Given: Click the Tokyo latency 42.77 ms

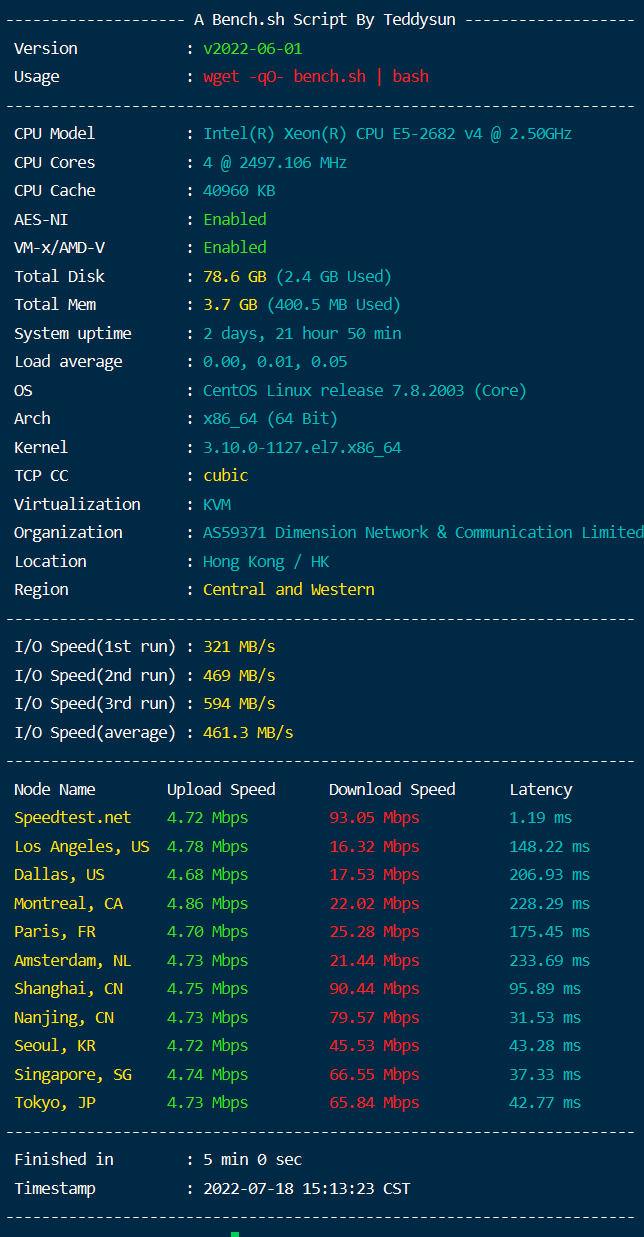Looking at the screenshot, I should pyautogui.click(x=545, y=1102).
